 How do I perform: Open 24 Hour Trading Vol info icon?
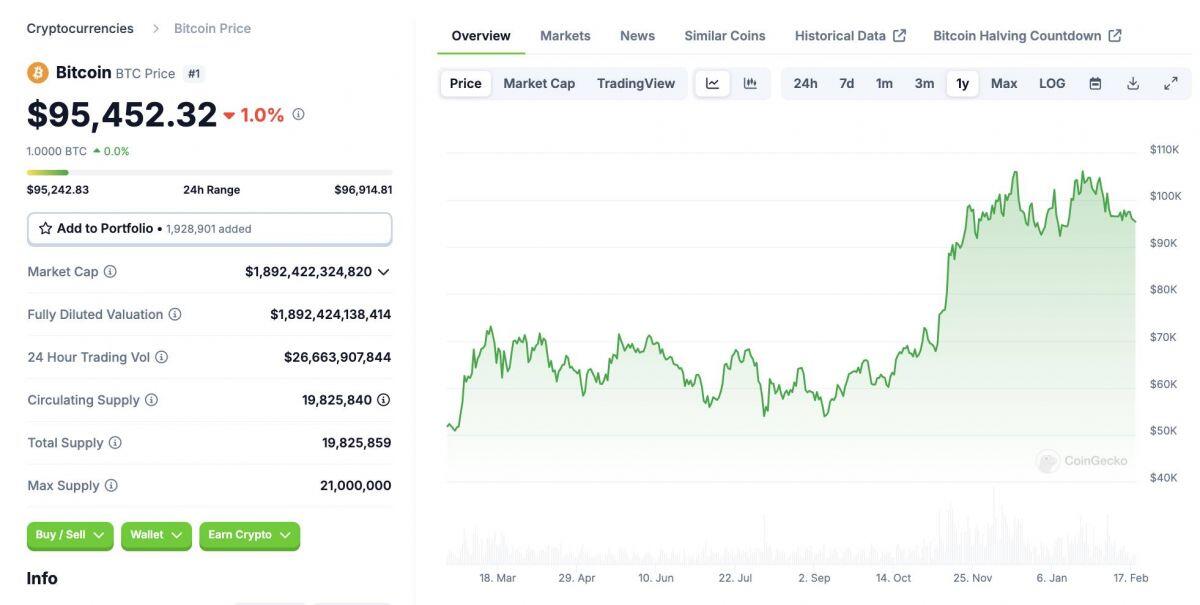[x=161, y=357]
